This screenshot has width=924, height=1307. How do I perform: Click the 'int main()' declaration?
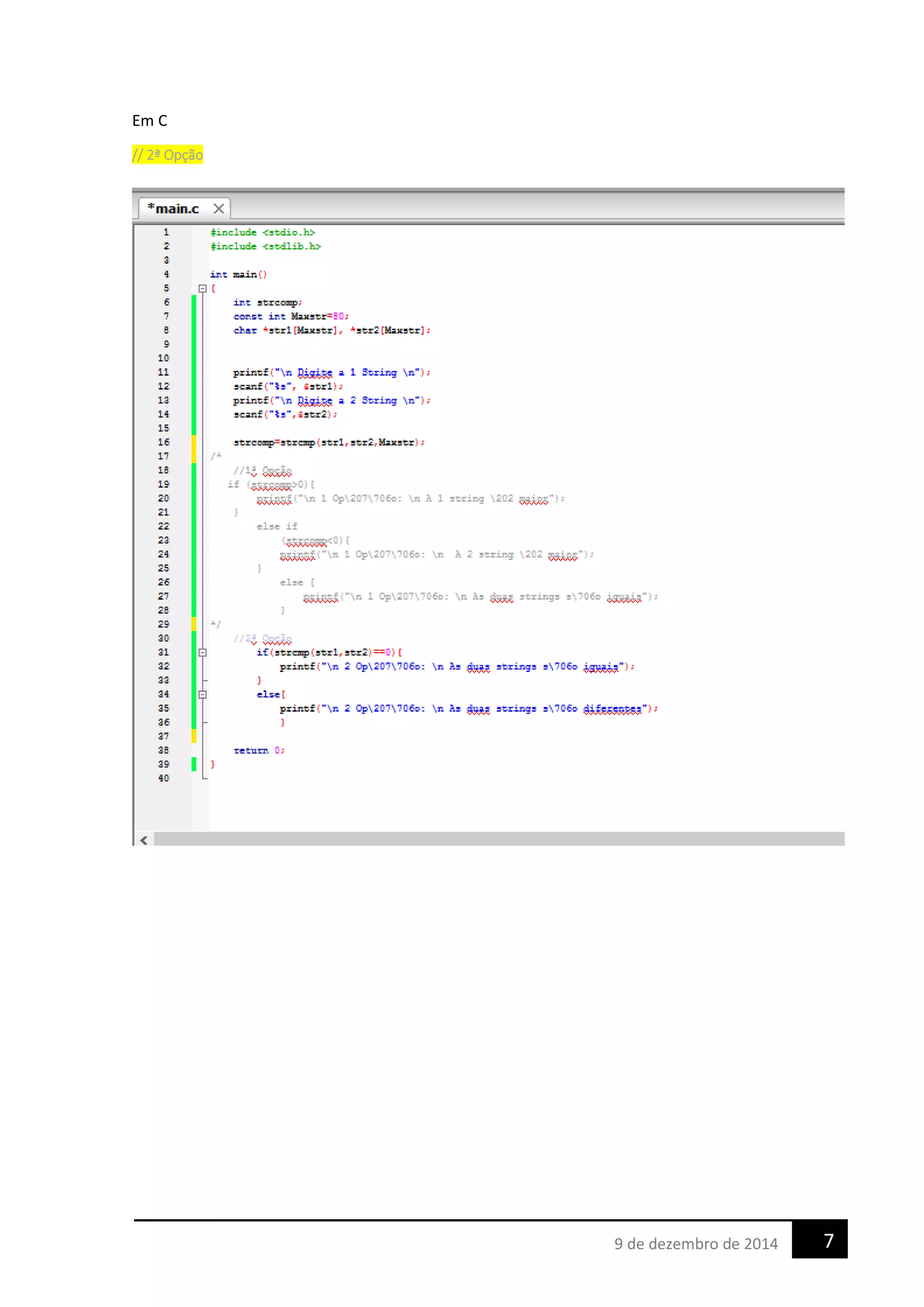[x=238, y=274]
